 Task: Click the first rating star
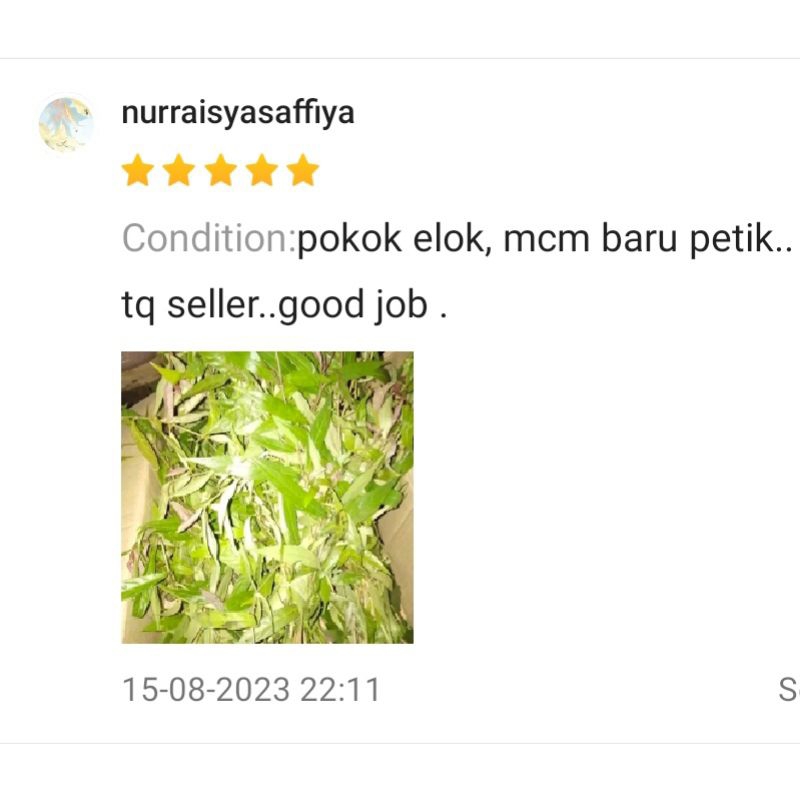tap(138, 170)
